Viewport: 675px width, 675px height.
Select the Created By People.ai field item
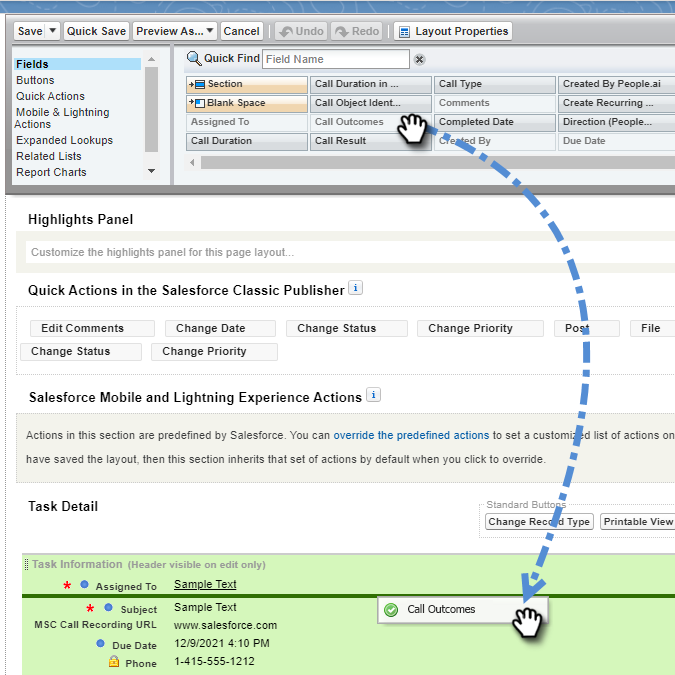(616, 84)
